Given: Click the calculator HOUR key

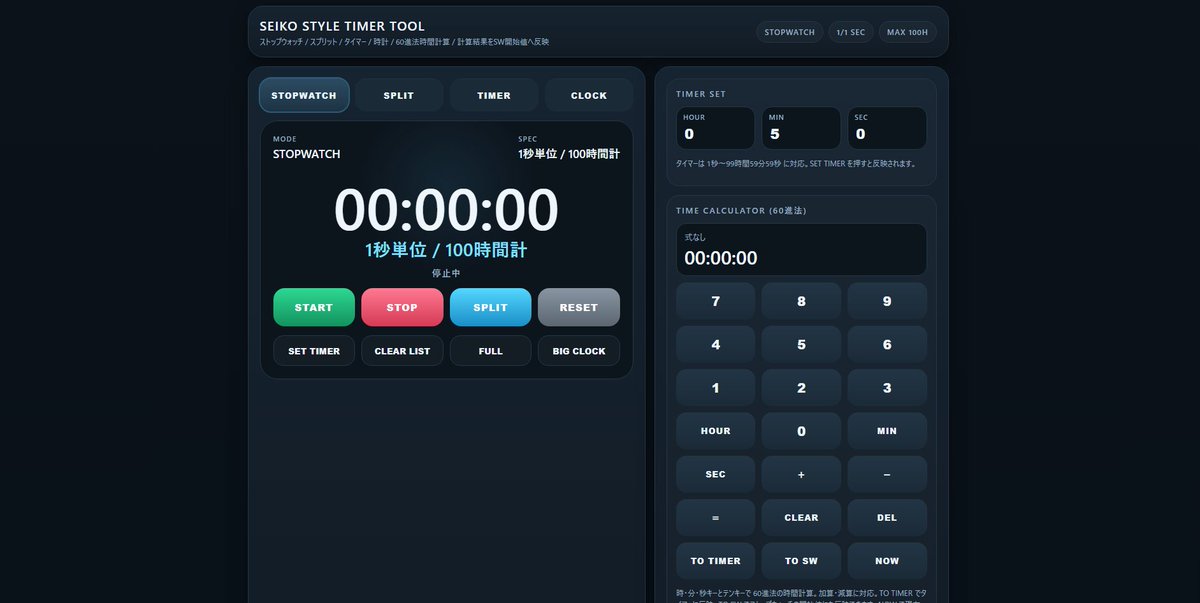Looking at the screenshot, I should [x=715, y=431].
